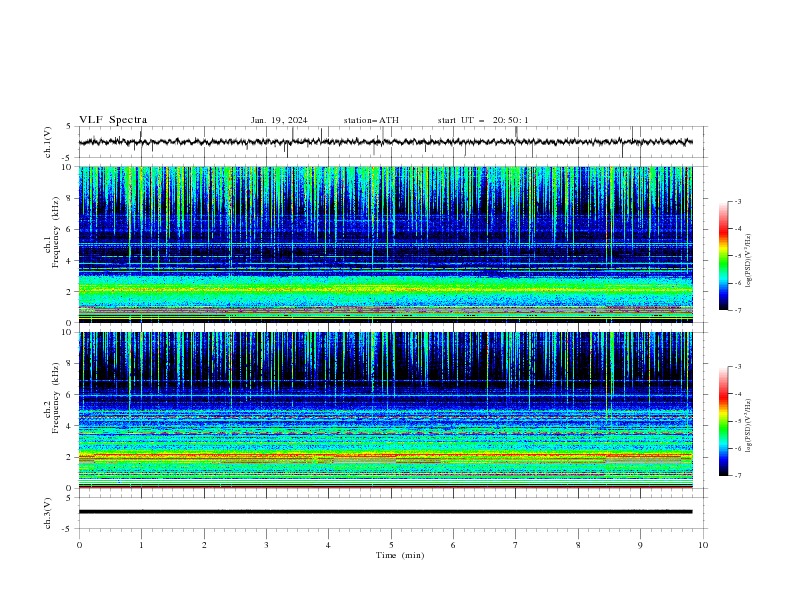Click time axis tick label "0"
Screen dimensions: 792x612
[79, 545]
